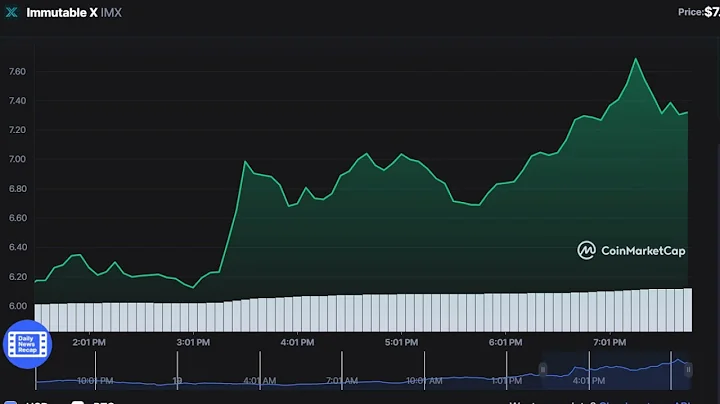Click the highlighted range in the navigator
The height and width of the screenshot is (404, 720).
point(615,371)
